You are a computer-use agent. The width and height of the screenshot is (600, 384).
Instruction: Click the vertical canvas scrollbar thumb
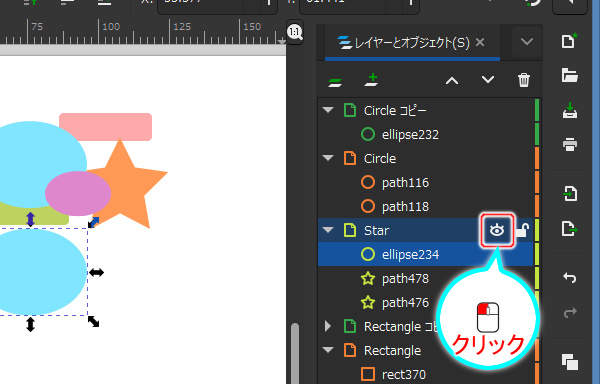(295, 353)
